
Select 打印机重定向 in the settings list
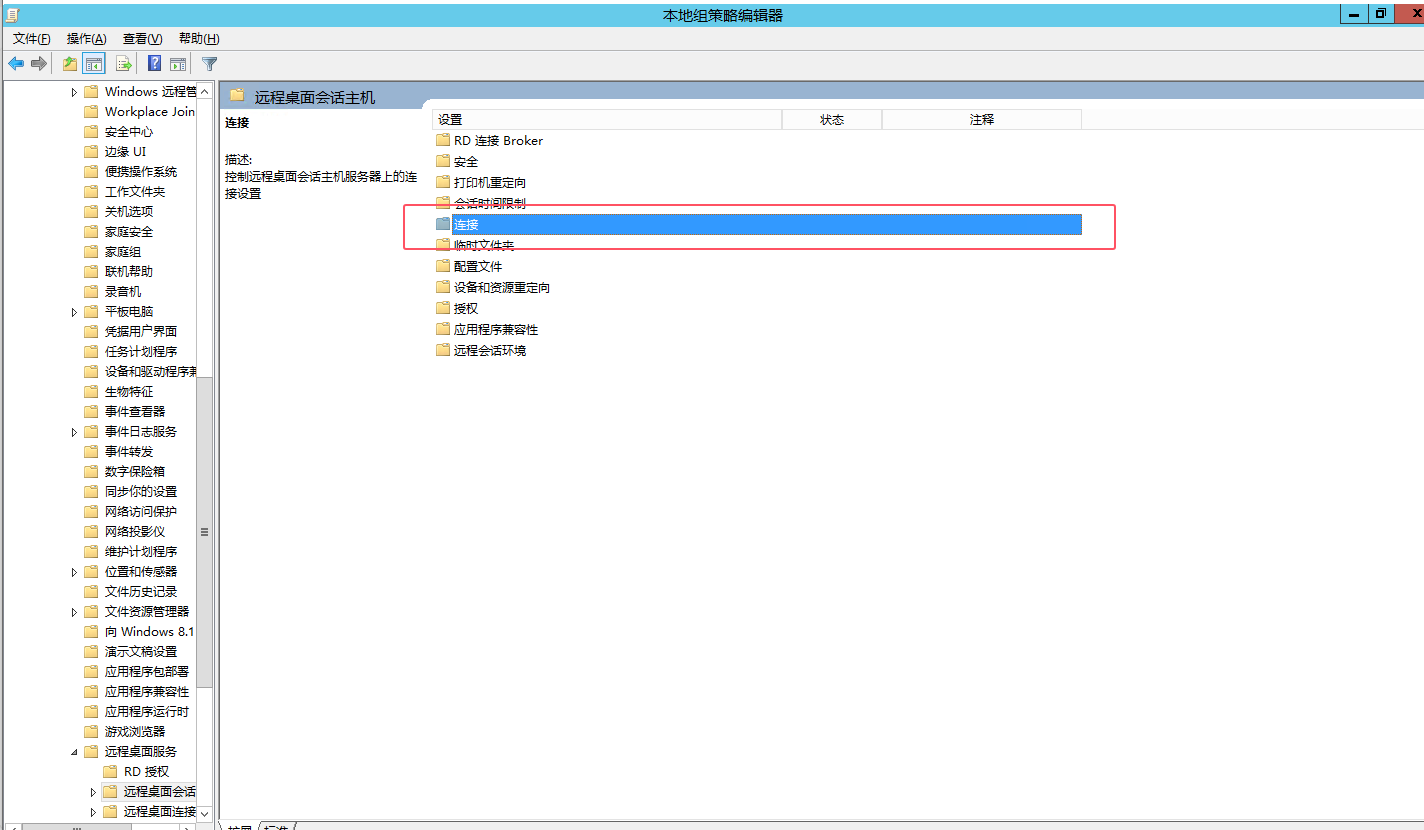tap(490, 182)
